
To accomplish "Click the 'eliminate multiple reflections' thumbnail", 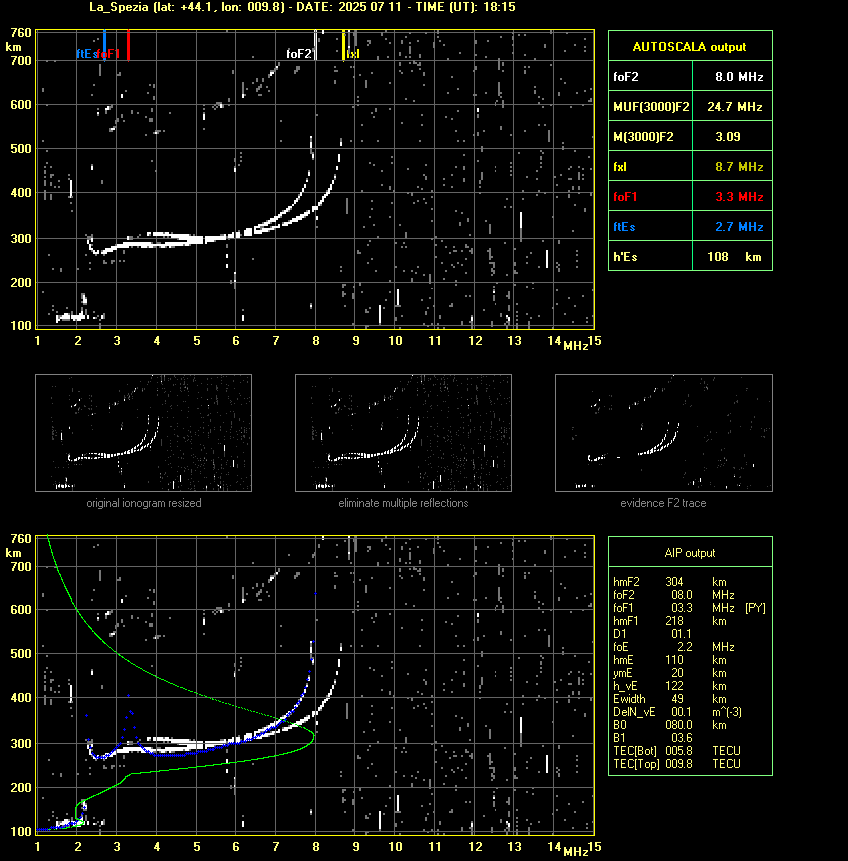I will click(403, 433).
